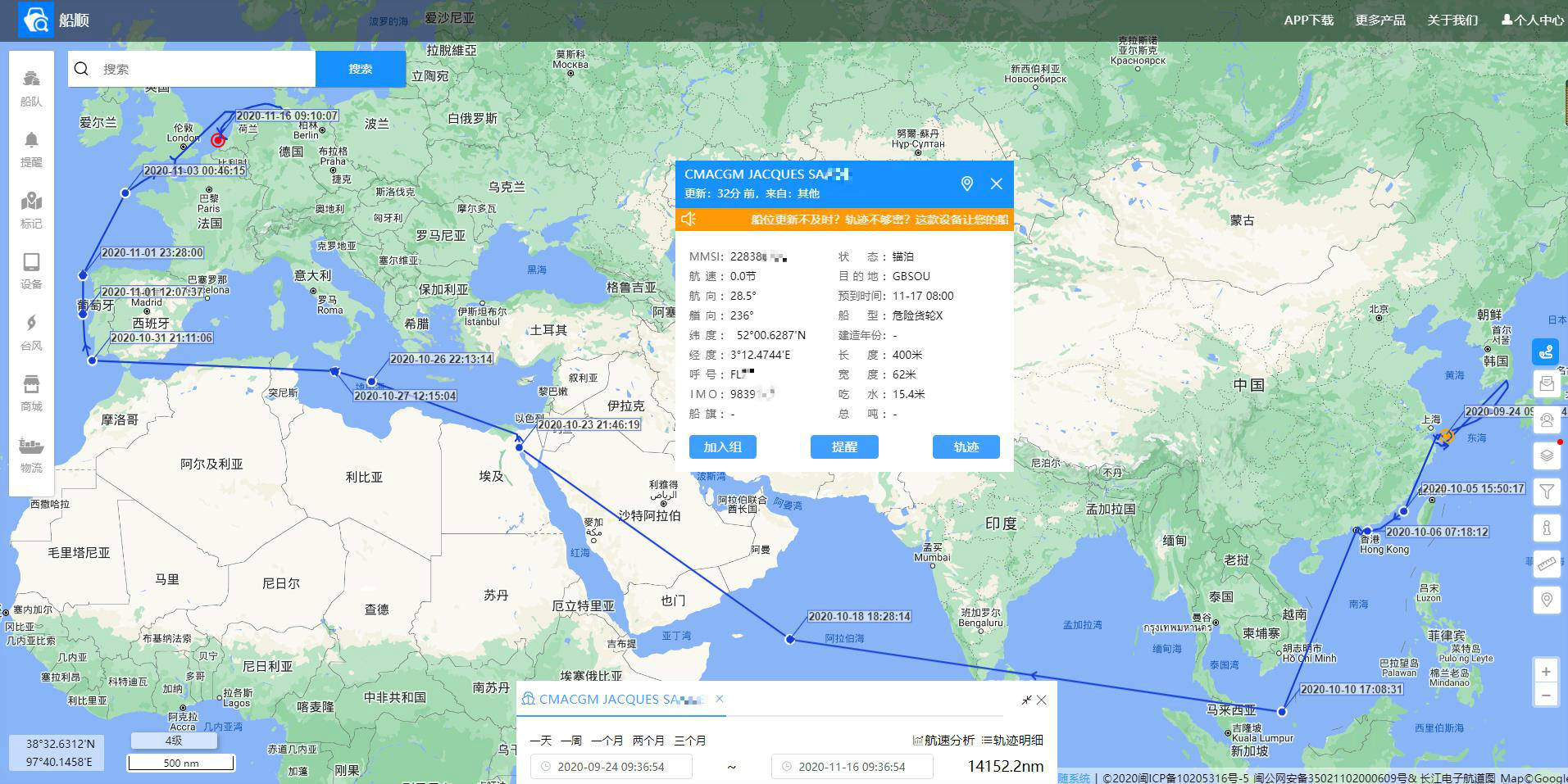Viewport: 1568px width, 784px height.
Task: Click the 船顺 logo icon
Action: 35,20
